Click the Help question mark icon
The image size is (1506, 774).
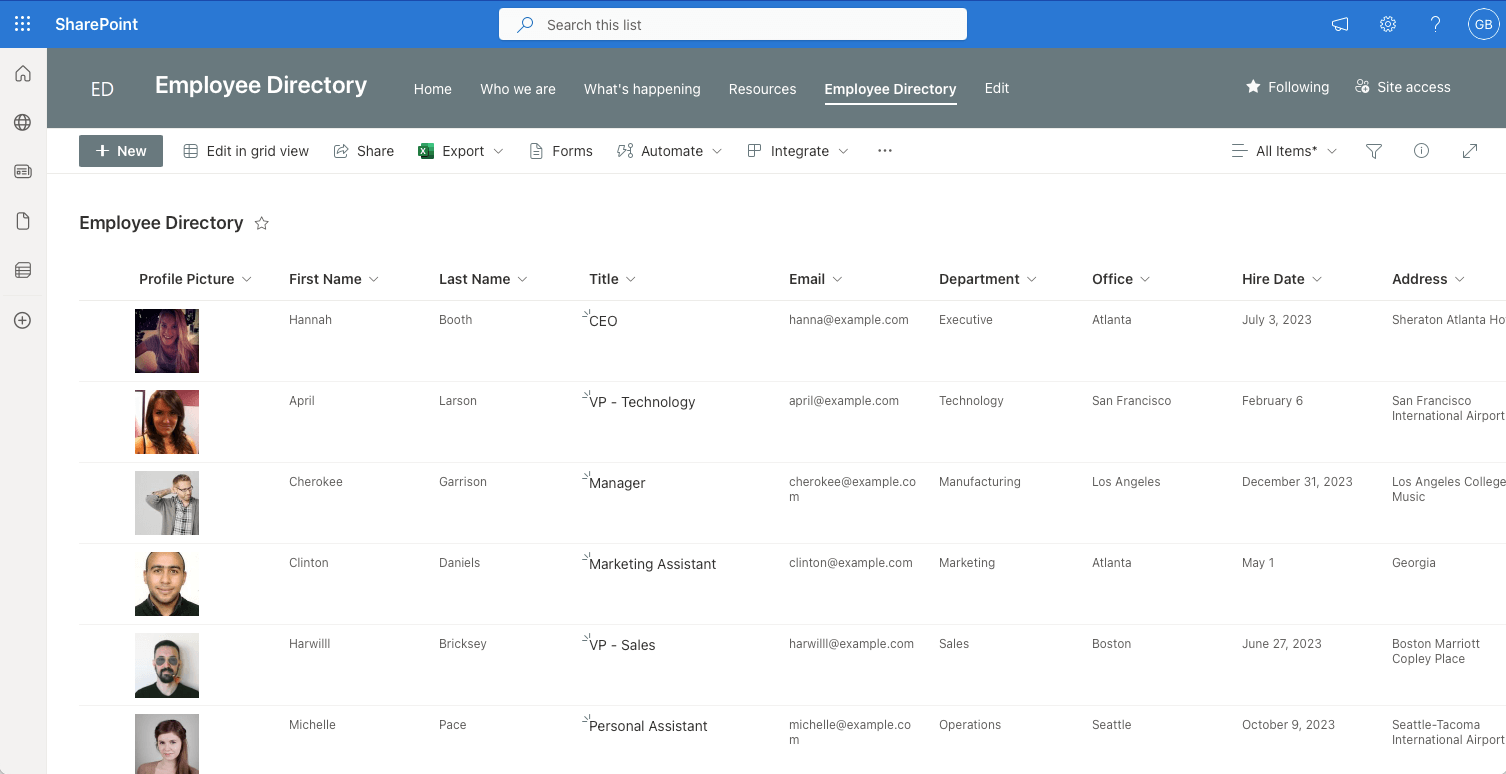point(1435,24)
